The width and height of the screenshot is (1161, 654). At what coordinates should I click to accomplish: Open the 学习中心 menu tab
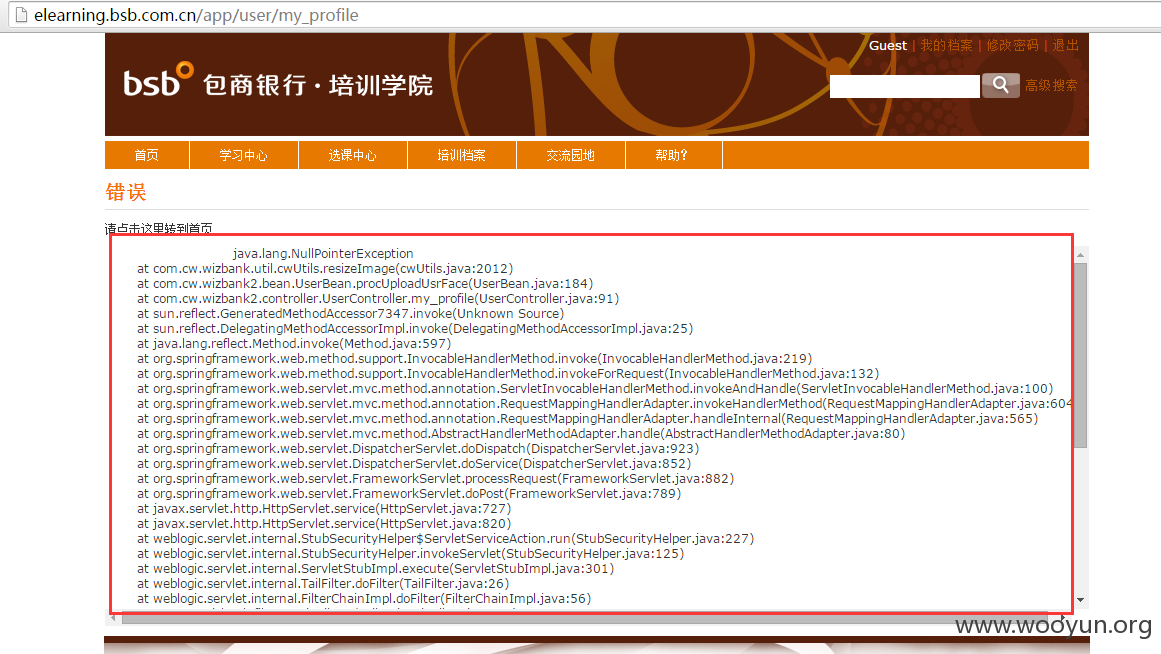click(244, 155)
